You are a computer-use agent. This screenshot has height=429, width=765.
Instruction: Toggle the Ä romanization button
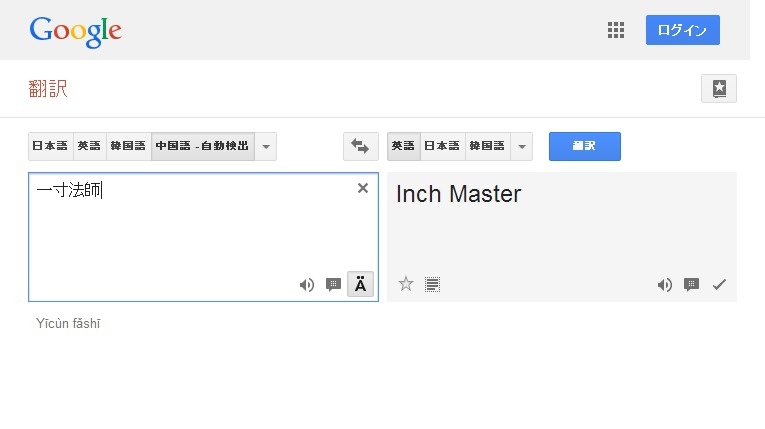(x=361, y=284)
